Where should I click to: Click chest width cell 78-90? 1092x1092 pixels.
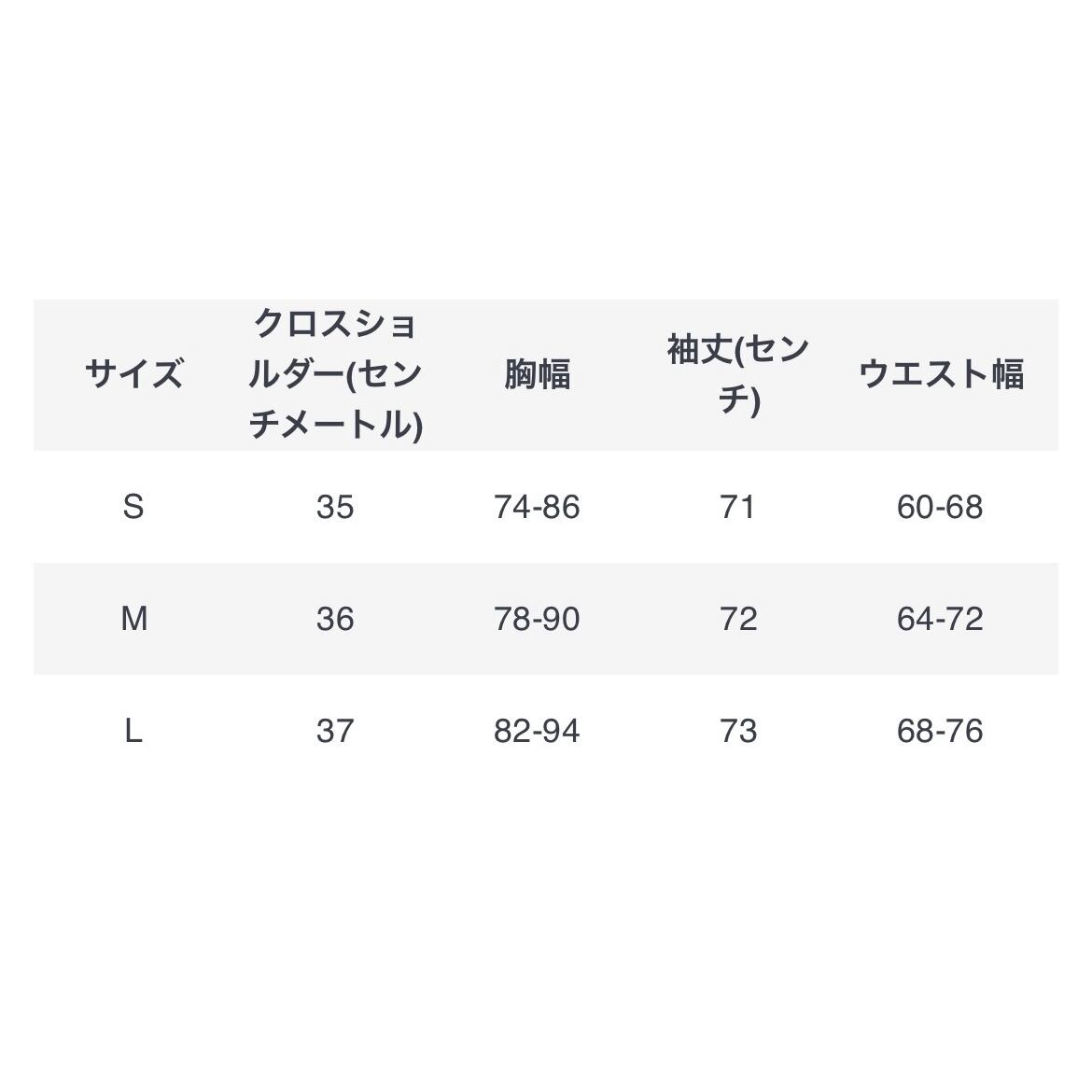(x=537, y=619)
